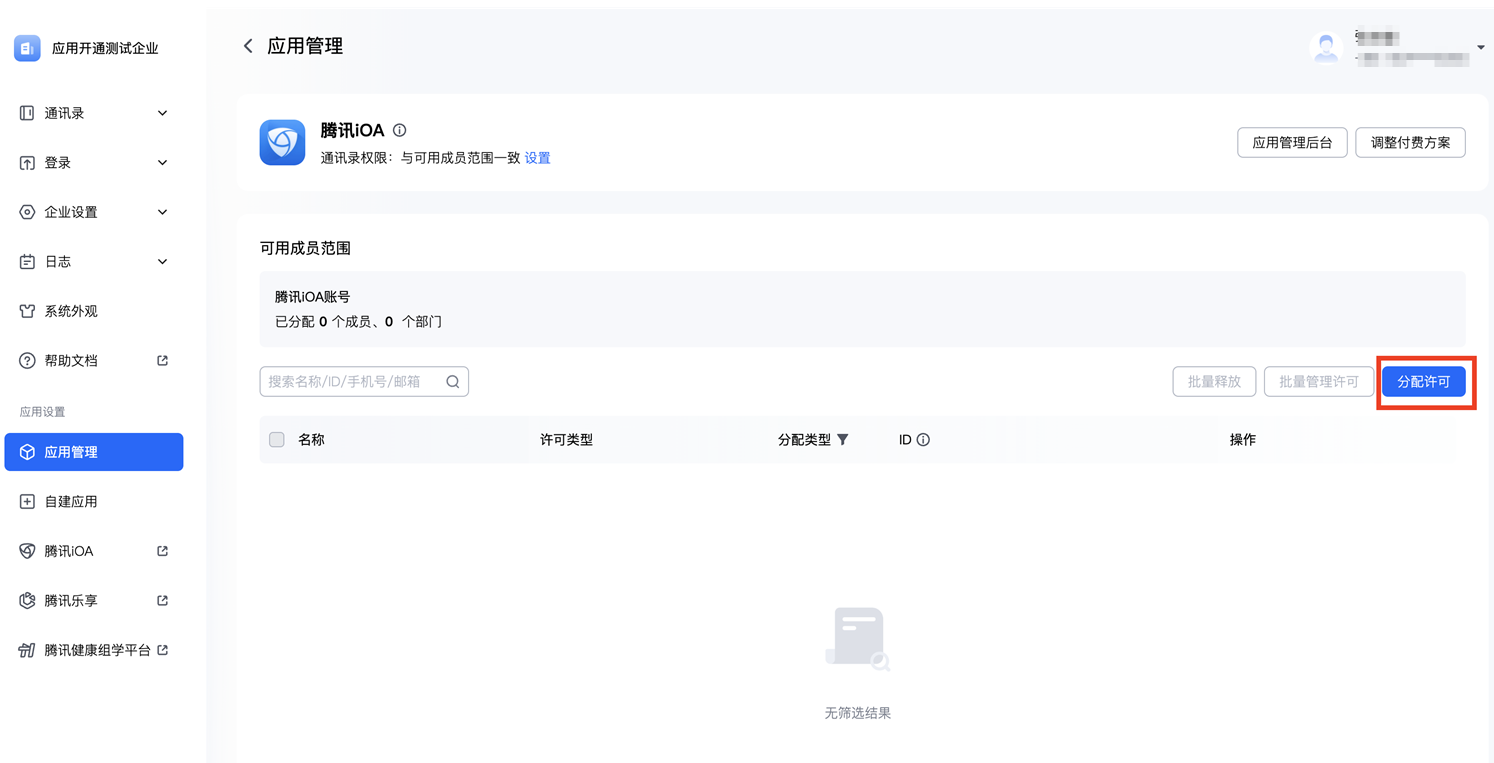This screenshot has width=1494, height=763.
Task: Click the 日志 log icon
Action: (x=27, y=262)
